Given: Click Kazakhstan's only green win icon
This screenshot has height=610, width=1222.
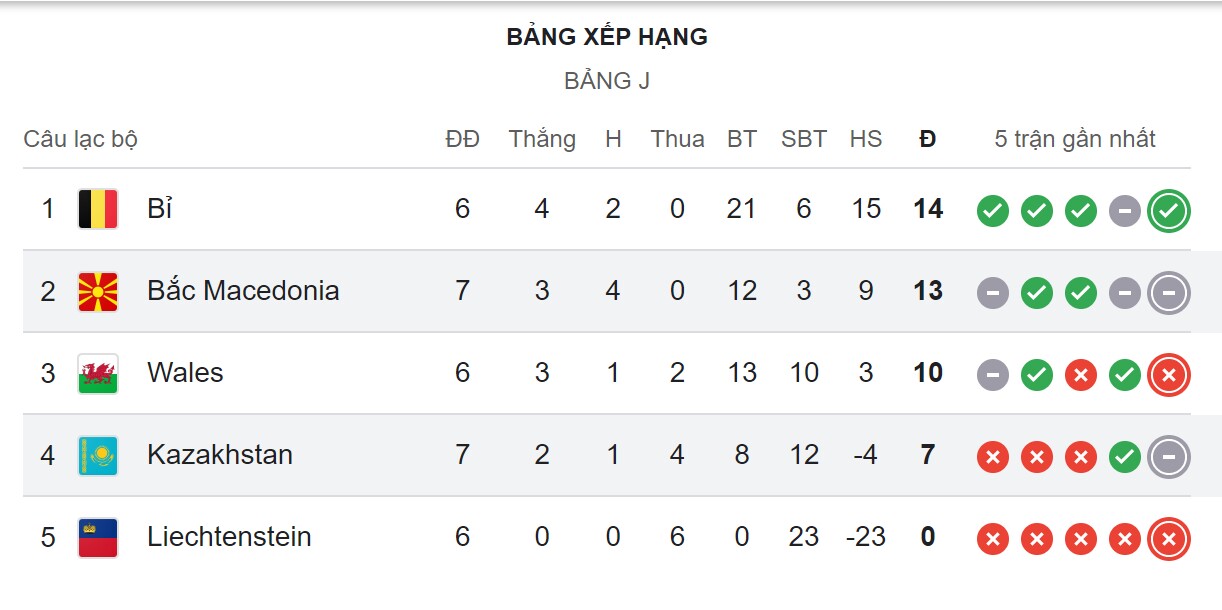Looking at the screenshot, I should [x=1124, y=456].
